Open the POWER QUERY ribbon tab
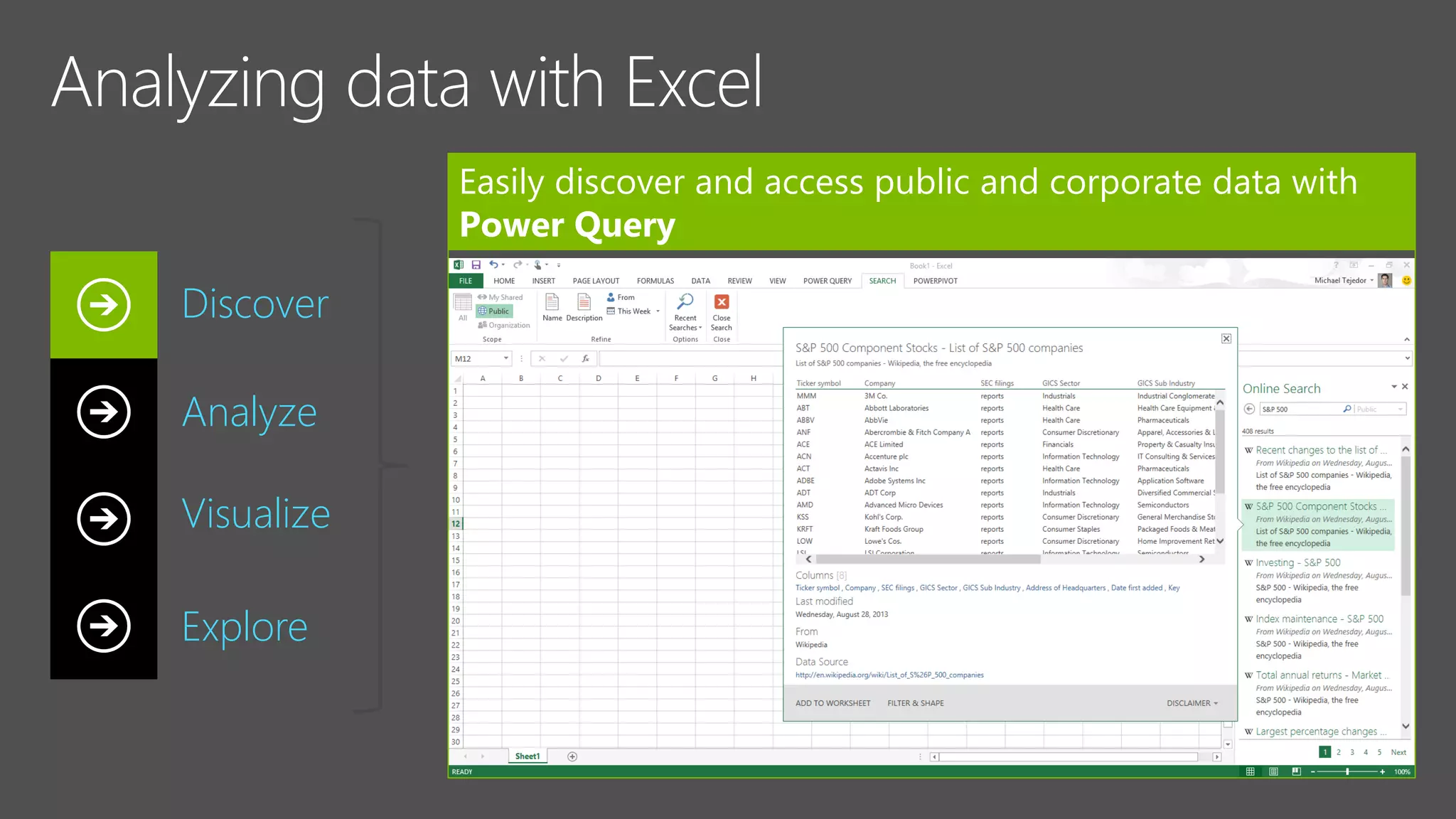 click(x=827, y=281)
